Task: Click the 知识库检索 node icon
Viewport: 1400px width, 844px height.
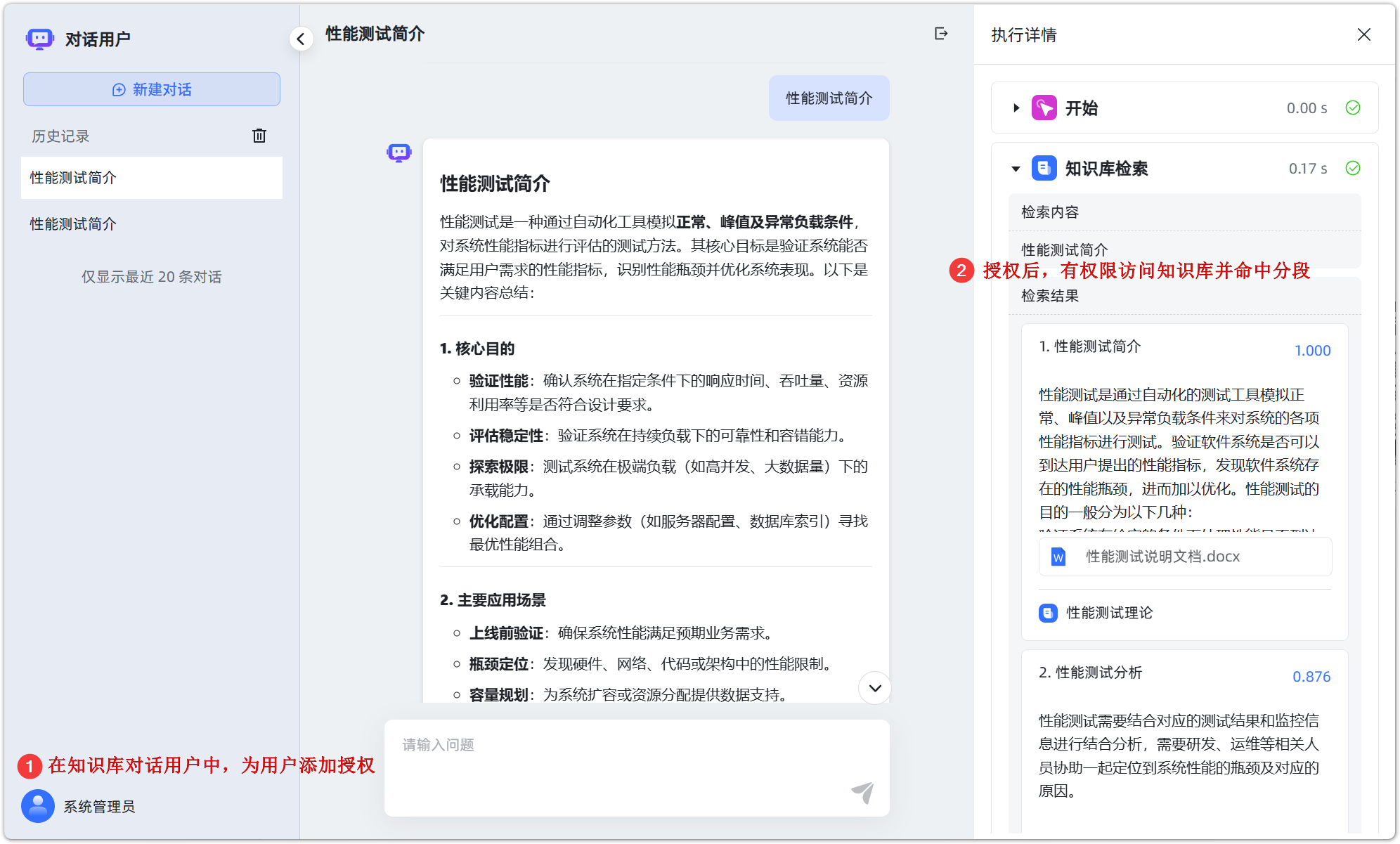Action: click(1044, 168)
